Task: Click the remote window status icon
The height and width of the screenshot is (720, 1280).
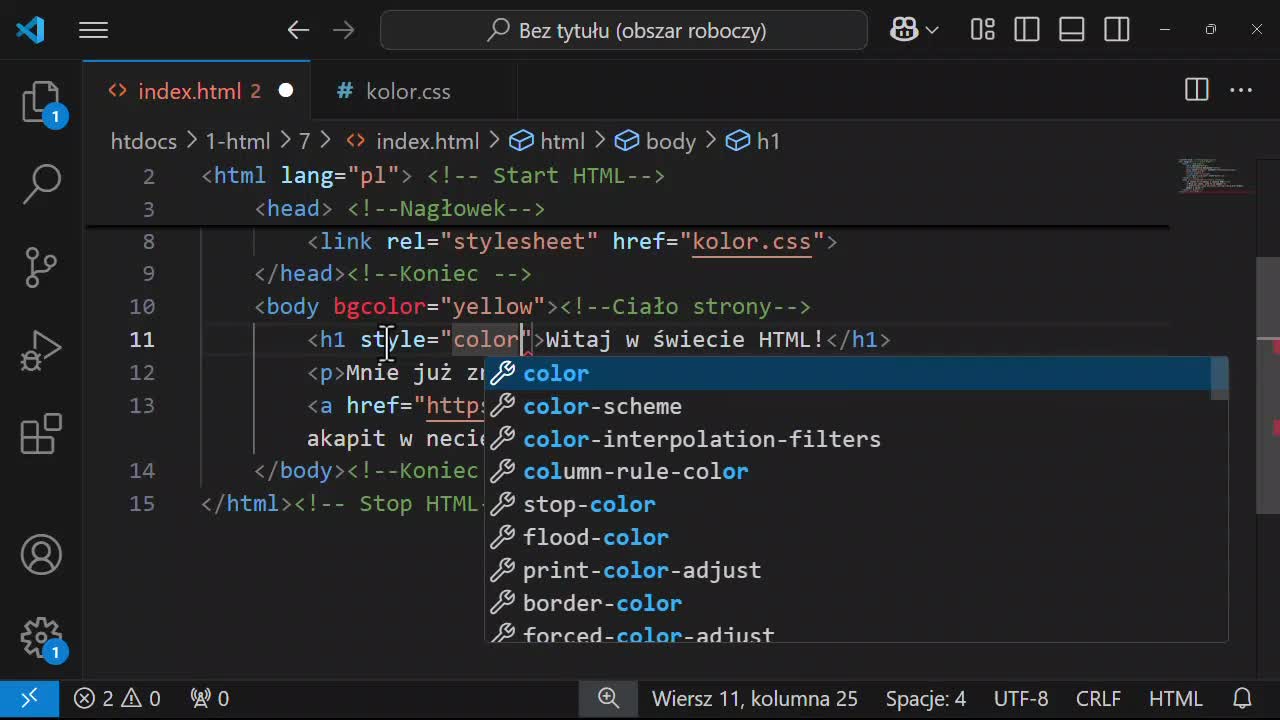Action: [x=29, y=698]
